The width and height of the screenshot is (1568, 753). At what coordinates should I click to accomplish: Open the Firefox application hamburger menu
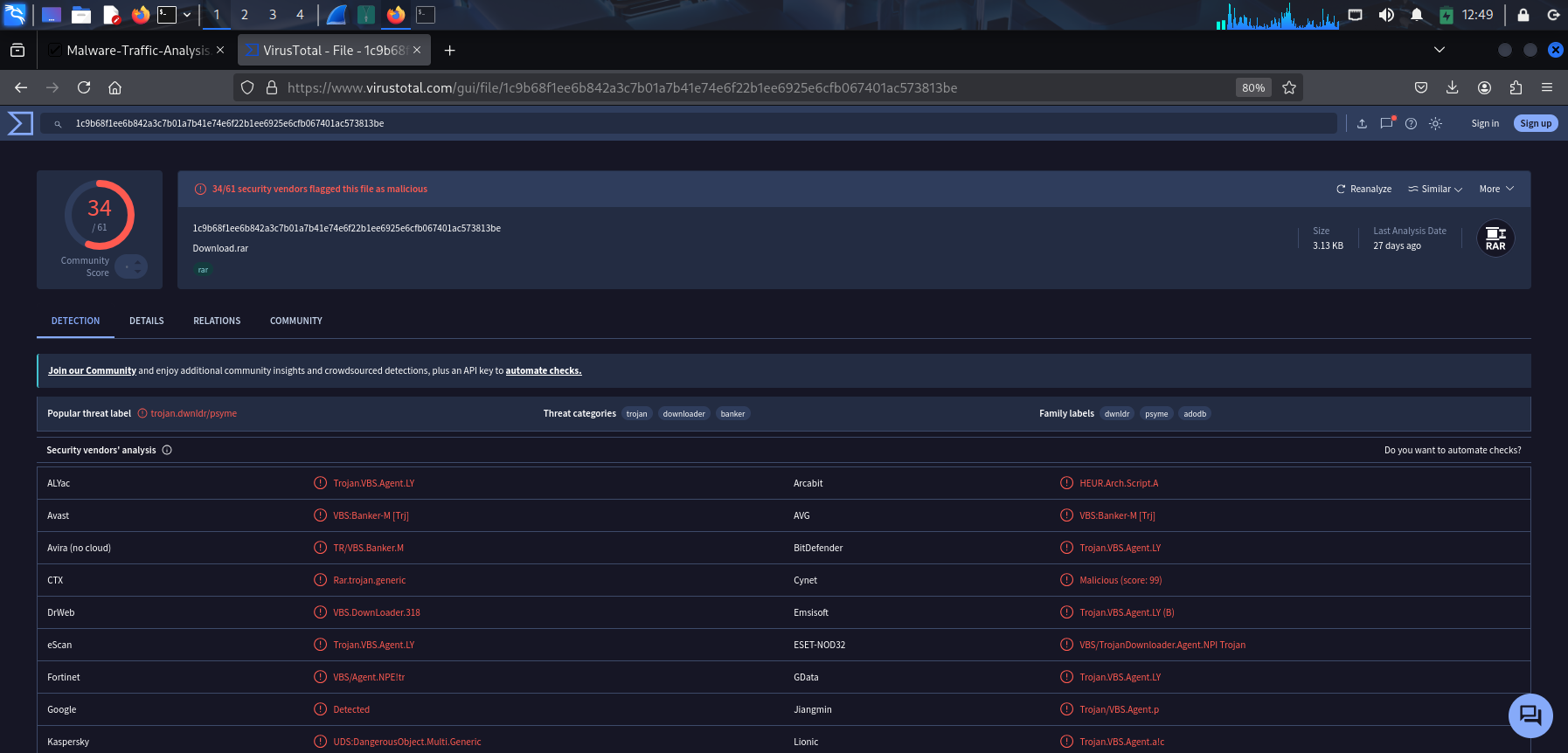coord(1547,87)
